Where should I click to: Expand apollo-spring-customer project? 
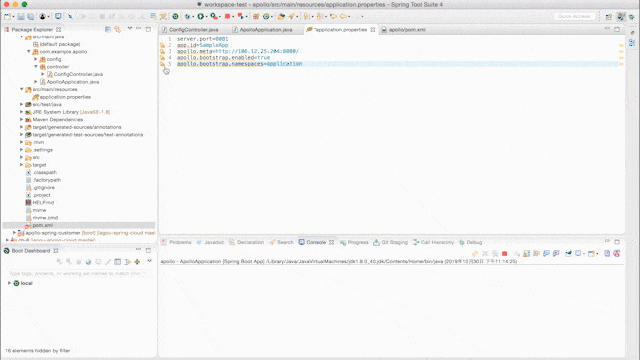click(x=15, y=233)
